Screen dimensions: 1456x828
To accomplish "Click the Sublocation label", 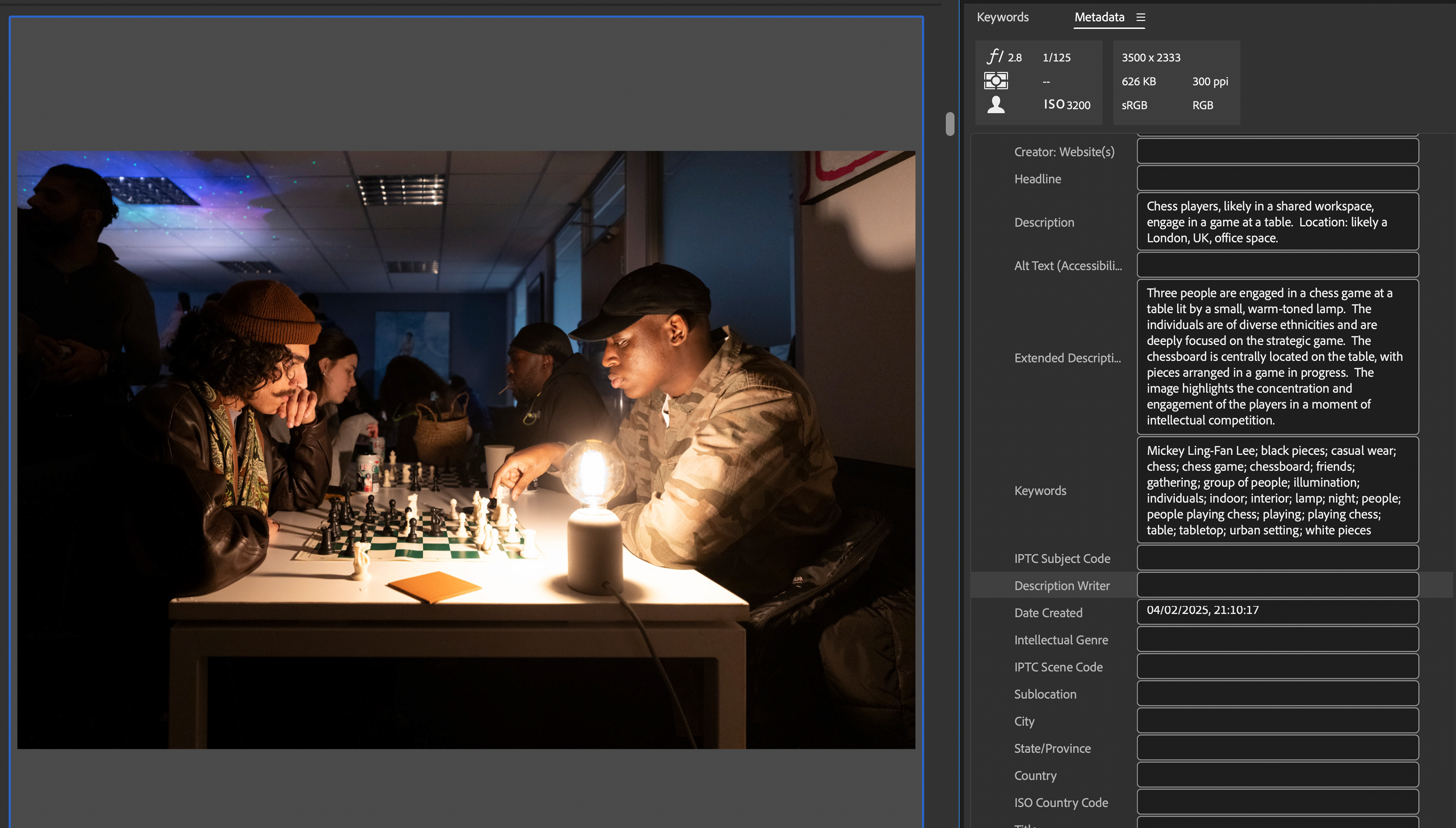I will 1045,694.
